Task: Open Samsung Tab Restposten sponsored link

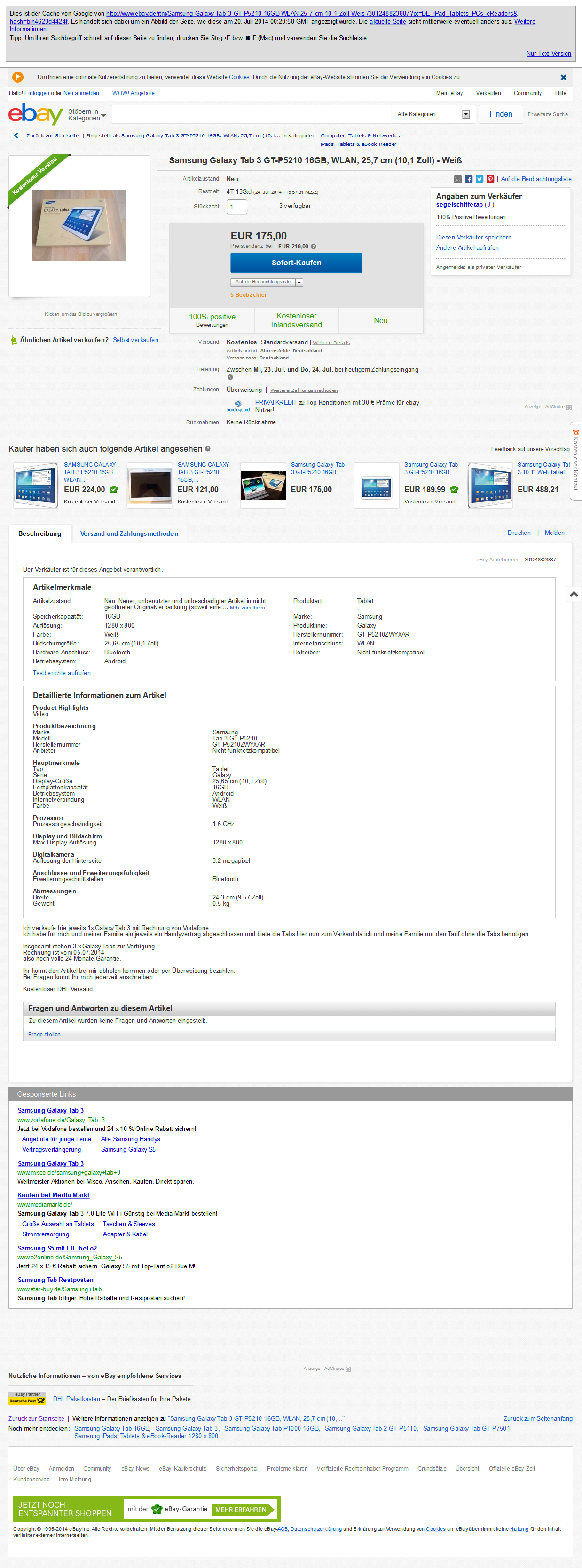Action: click(55, 1280)
